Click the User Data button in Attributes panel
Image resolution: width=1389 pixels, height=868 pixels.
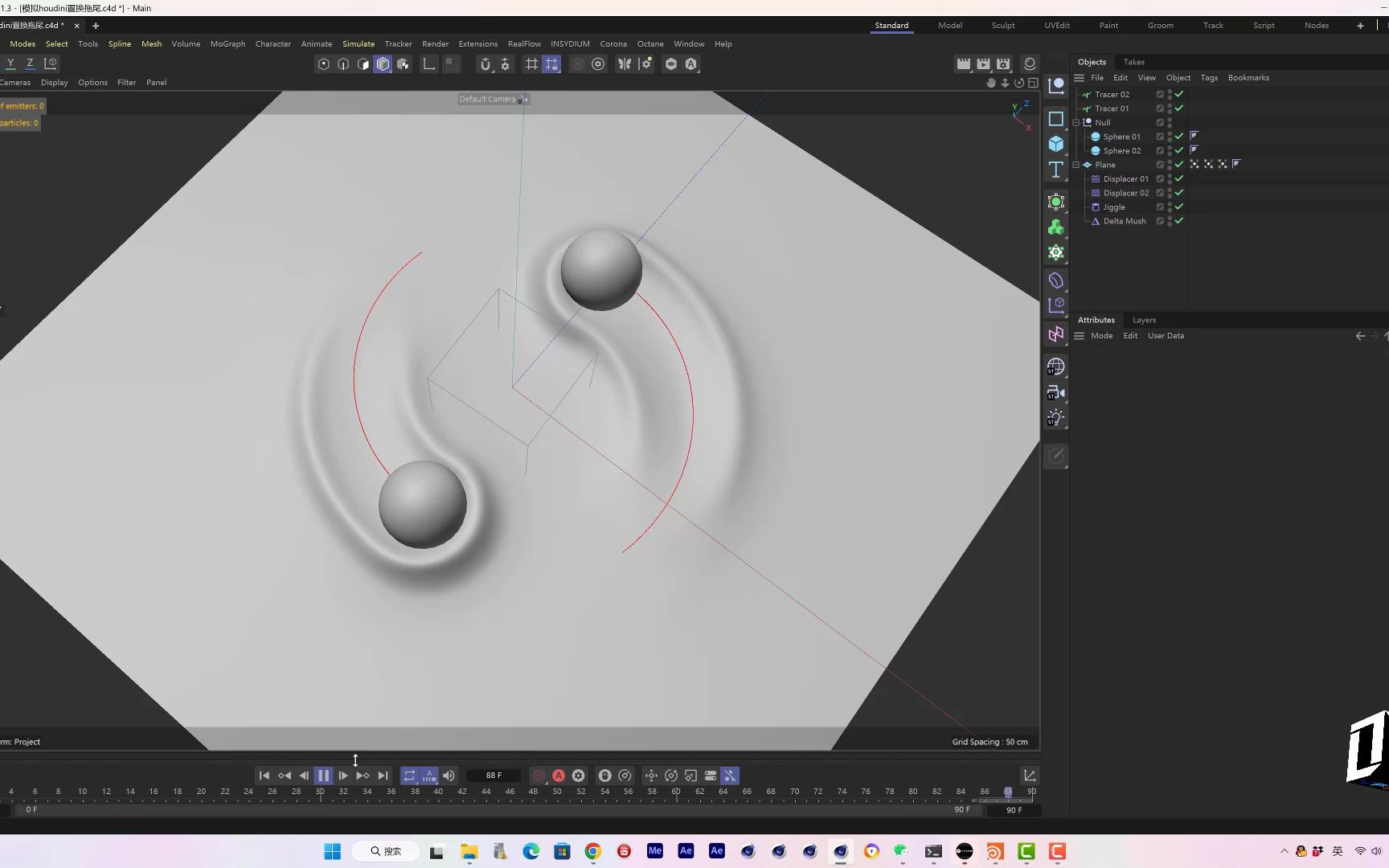(x=1166, y=335)
